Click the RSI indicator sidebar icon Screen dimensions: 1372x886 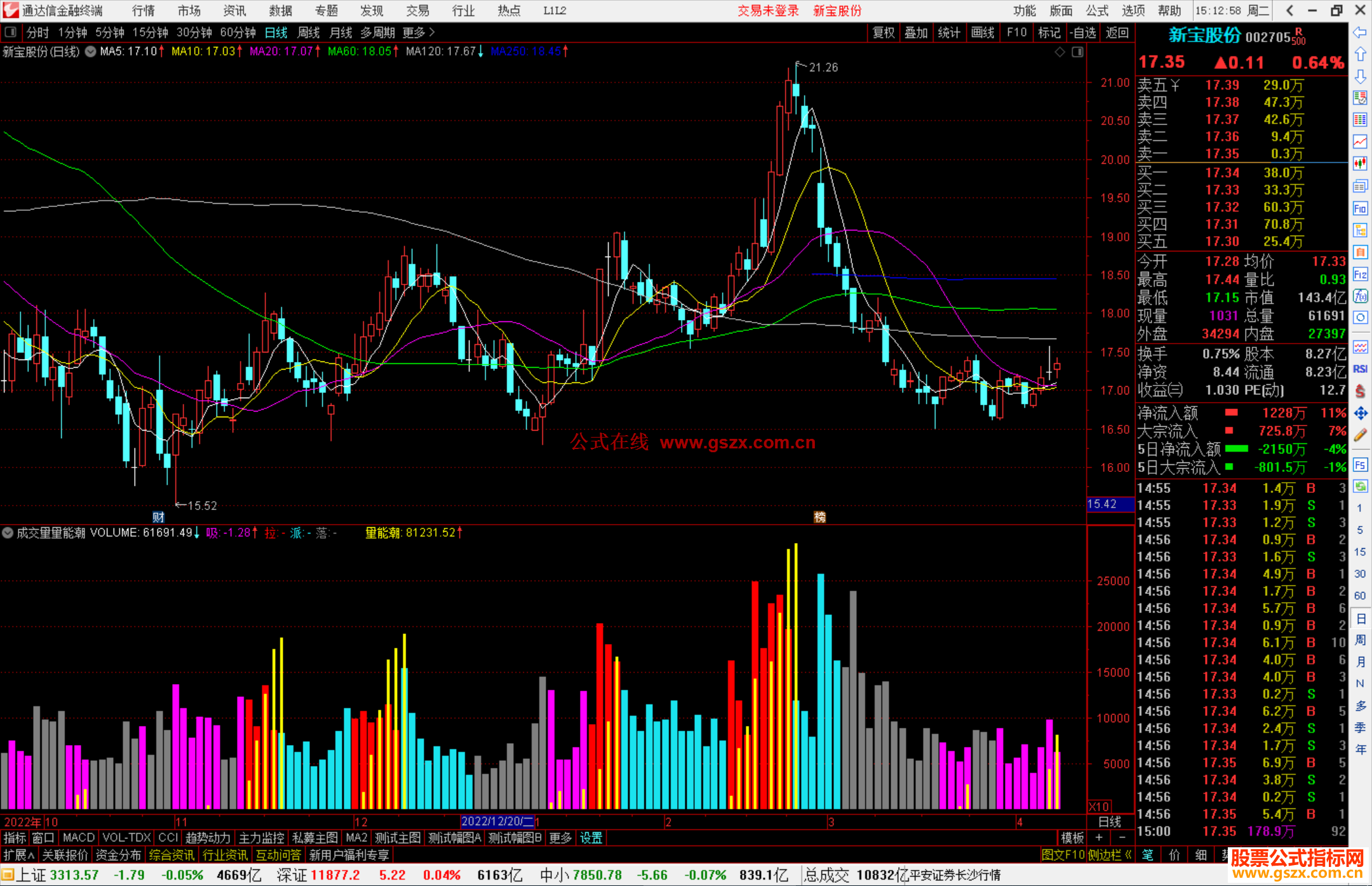1360,369
